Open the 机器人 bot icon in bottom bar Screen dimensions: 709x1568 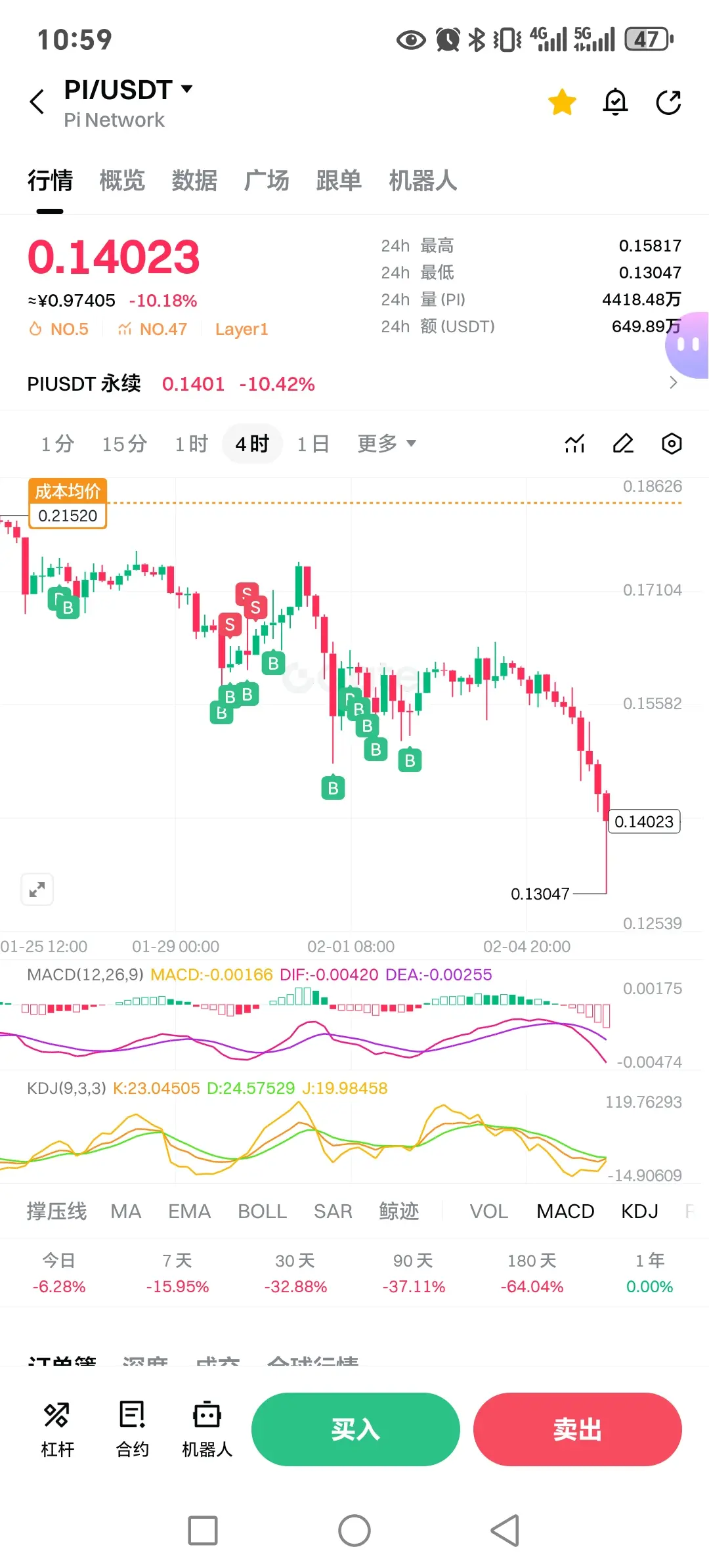[207, 1429]
